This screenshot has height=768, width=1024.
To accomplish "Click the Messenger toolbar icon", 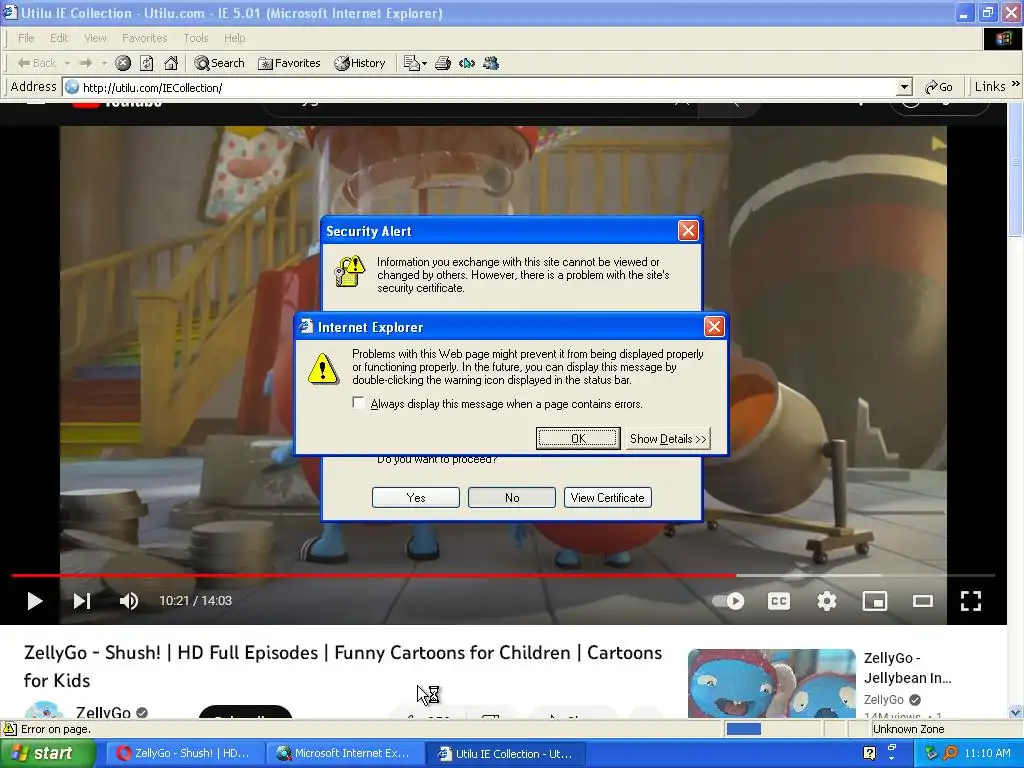I will pos(491,63).
